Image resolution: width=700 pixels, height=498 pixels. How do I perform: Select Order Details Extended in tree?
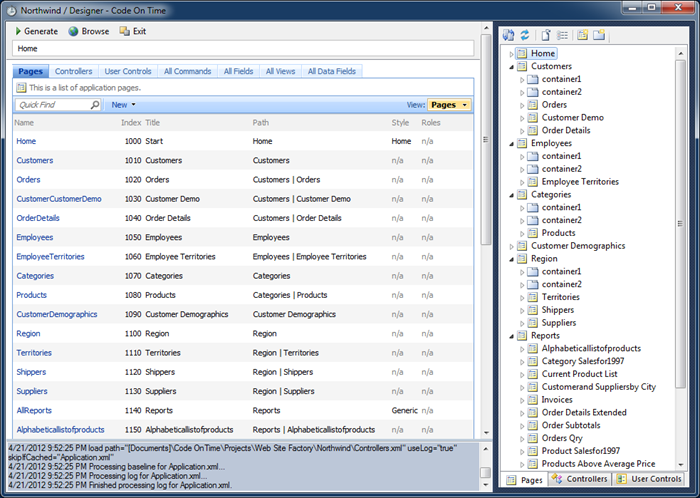pos(584,413)
